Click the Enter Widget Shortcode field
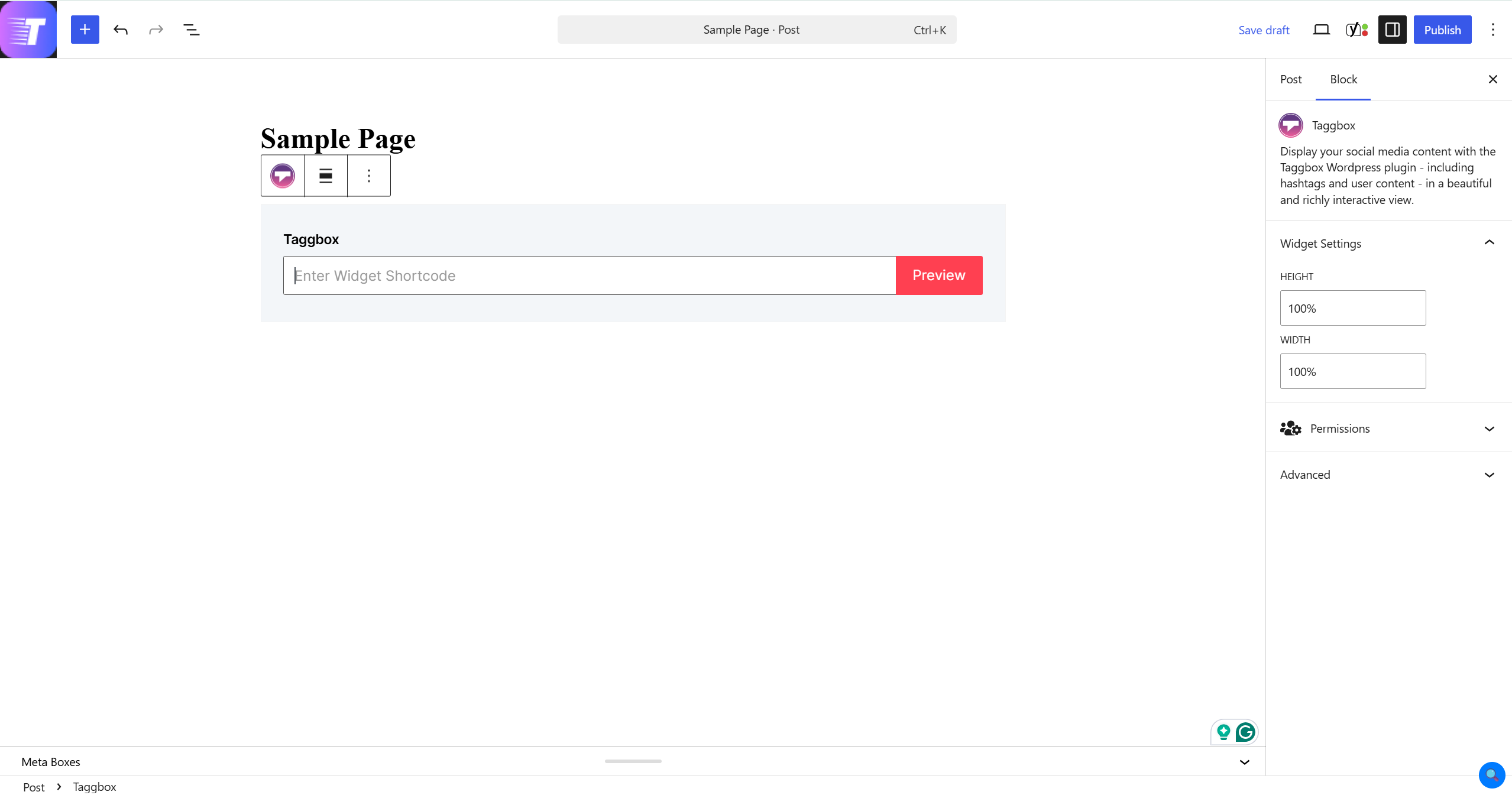 pyautogui.click(x=590, y=275)
